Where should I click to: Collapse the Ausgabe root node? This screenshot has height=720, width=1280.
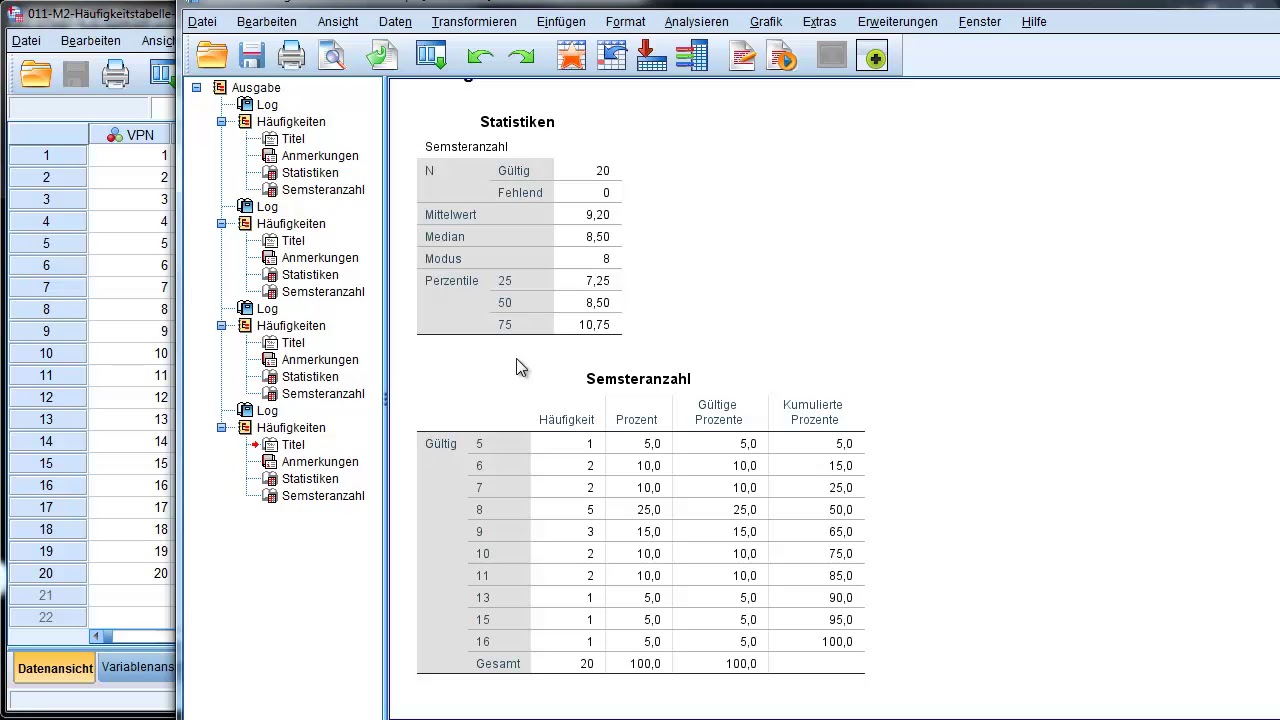[x=197, y=88]
